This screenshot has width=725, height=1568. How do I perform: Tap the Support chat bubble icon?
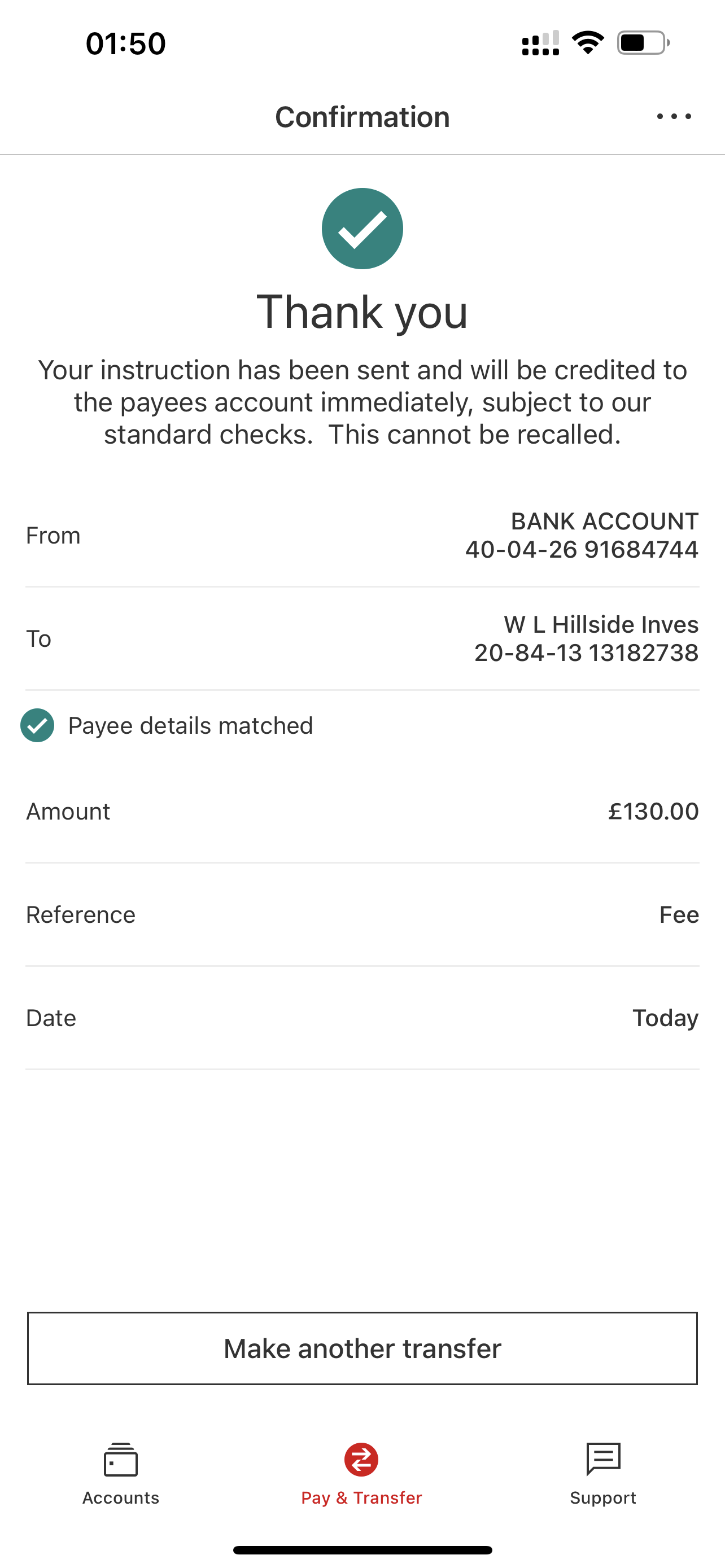coord(602,1459)
